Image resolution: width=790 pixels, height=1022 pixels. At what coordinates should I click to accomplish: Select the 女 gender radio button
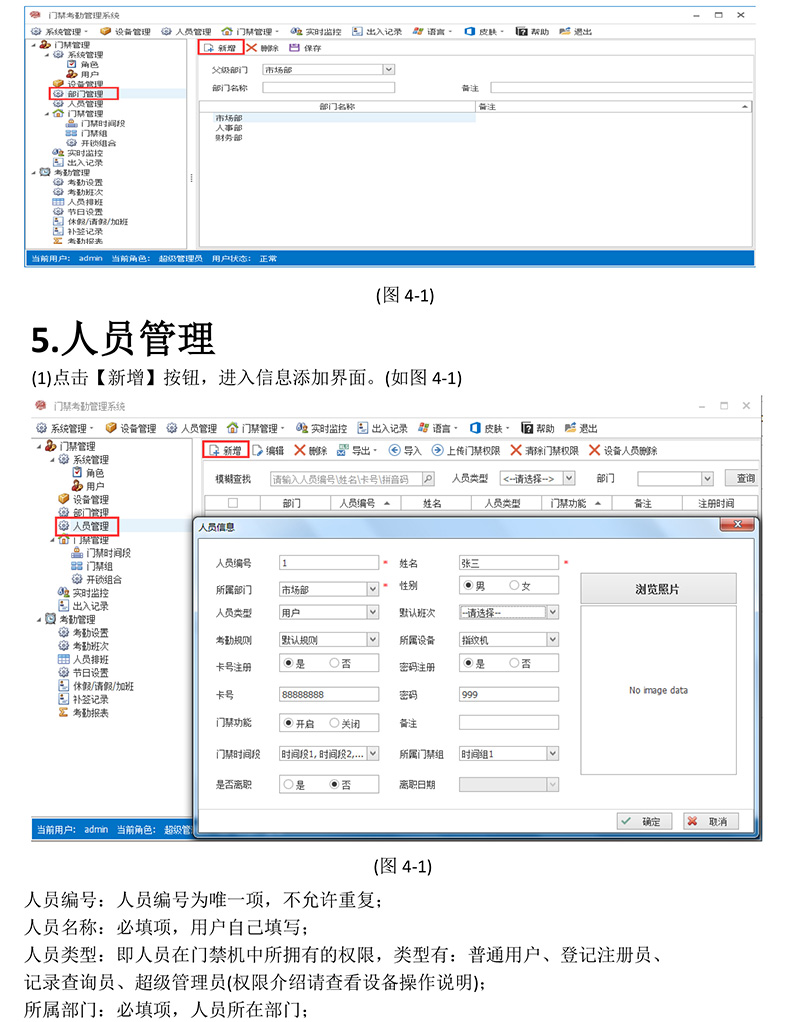(515, 585)
